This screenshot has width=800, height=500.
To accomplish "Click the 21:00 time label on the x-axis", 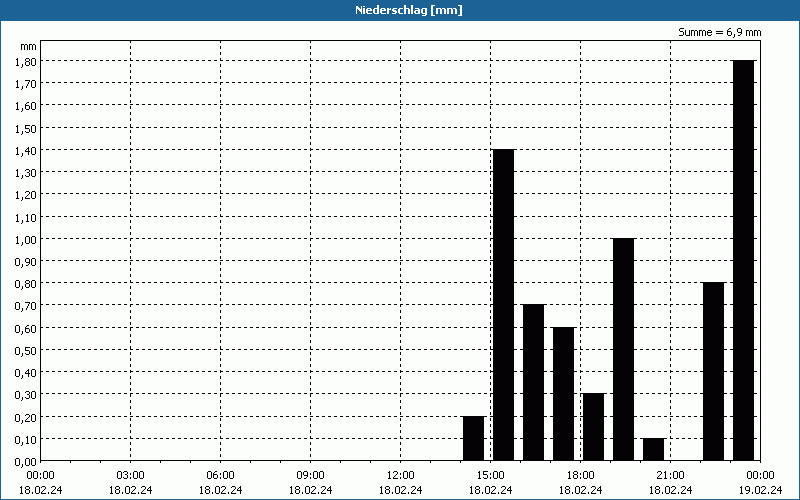I will point(670,476).
